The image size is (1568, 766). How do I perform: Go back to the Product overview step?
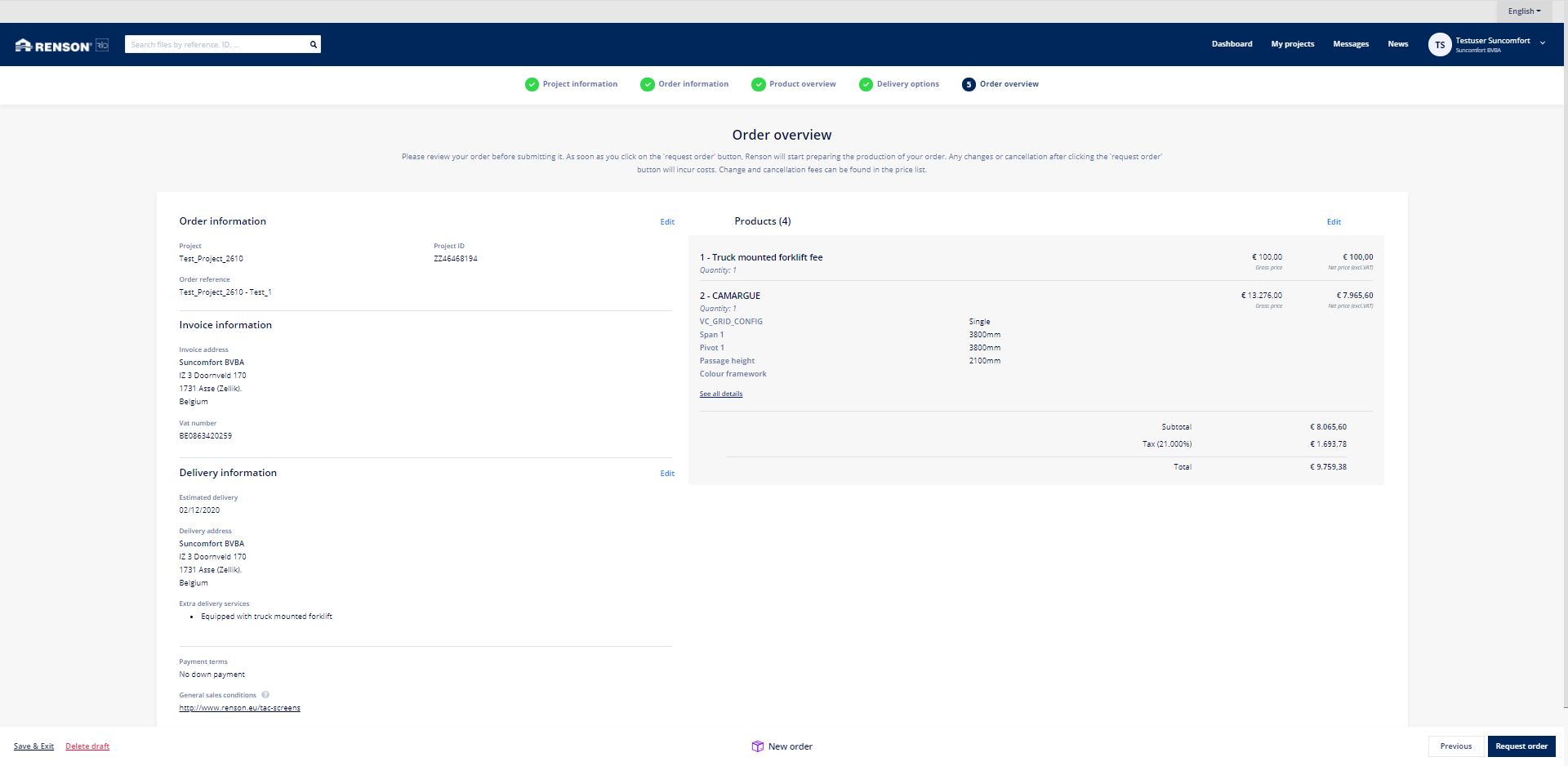pos(801,84)
